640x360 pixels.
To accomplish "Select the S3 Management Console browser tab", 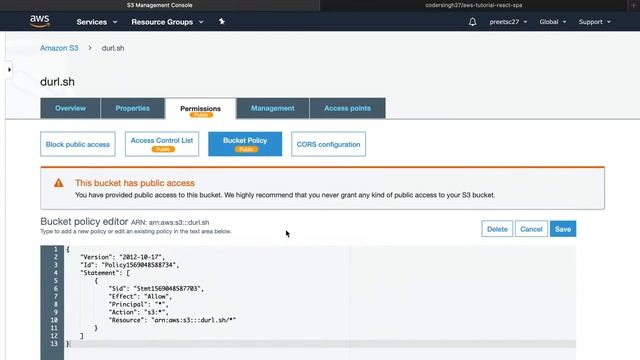I will click(x=160, y=5).
